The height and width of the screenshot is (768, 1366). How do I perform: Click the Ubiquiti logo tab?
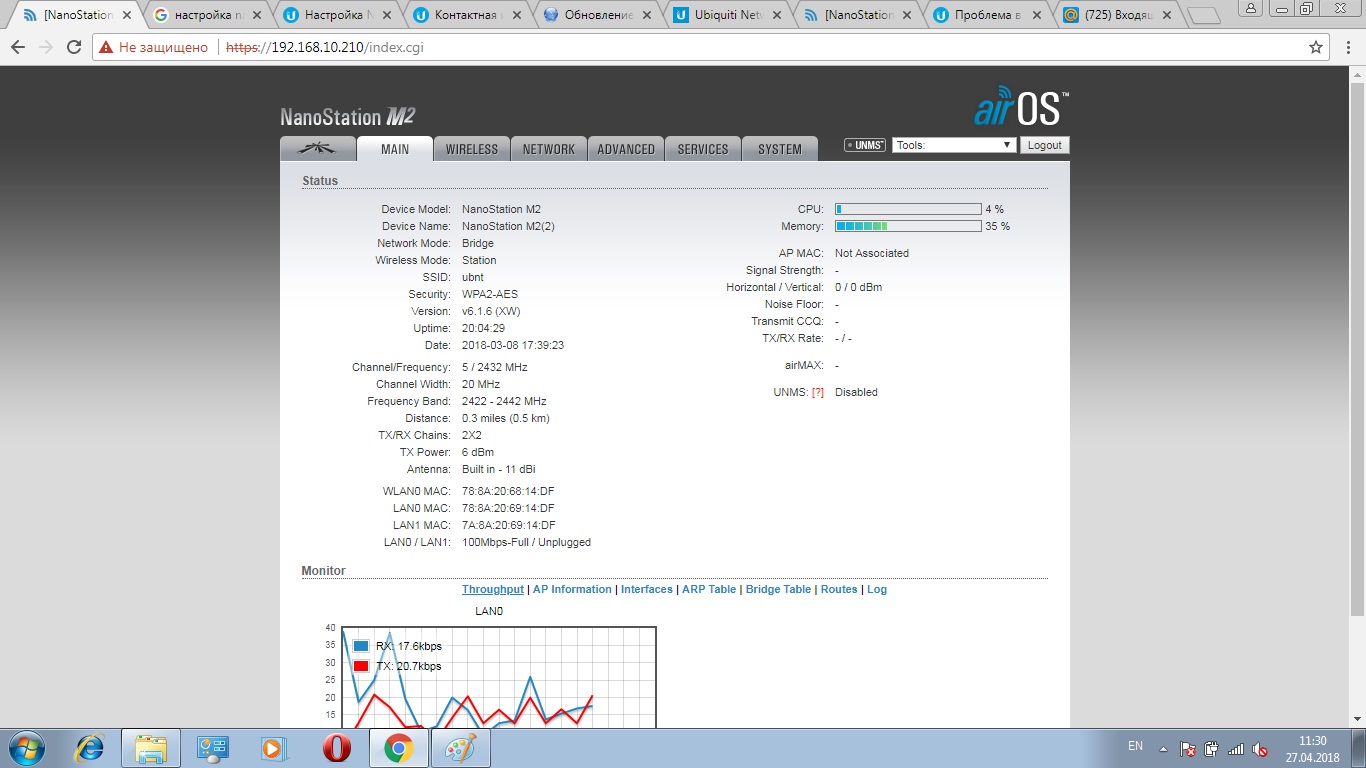point(319,149)
